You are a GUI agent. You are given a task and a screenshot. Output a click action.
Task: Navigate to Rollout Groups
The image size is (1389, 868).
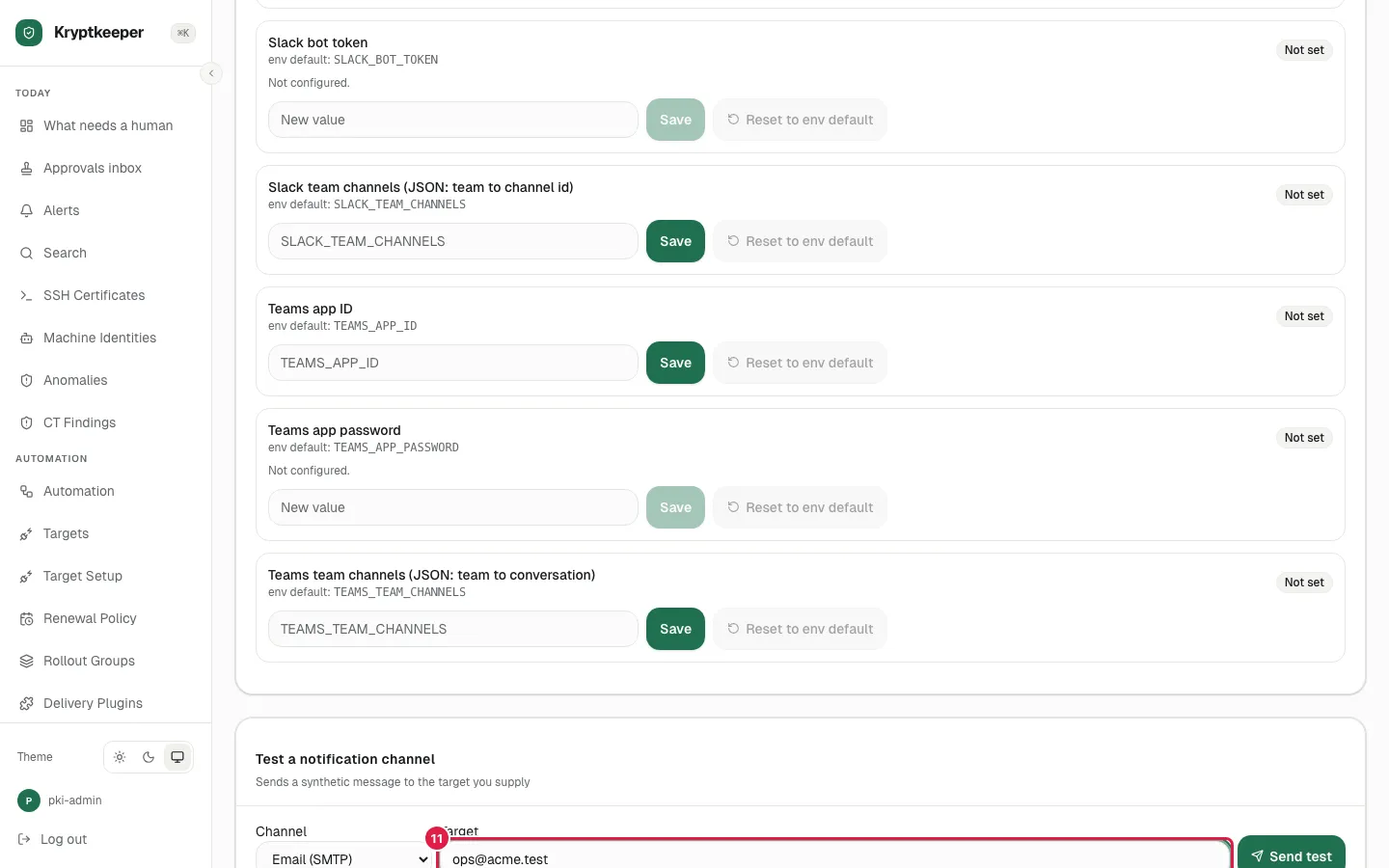(x=106, y=662)
